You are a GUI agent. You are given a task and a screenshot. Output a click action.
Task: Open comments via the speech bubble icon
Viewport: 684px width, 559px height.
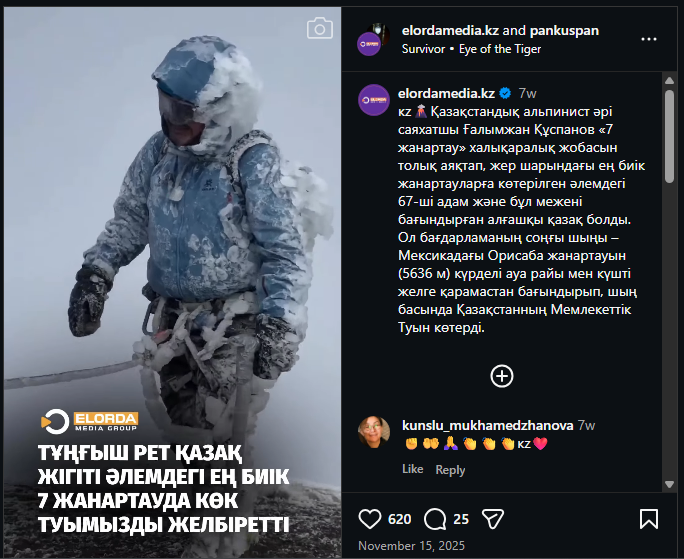click(x=434, y=519)
